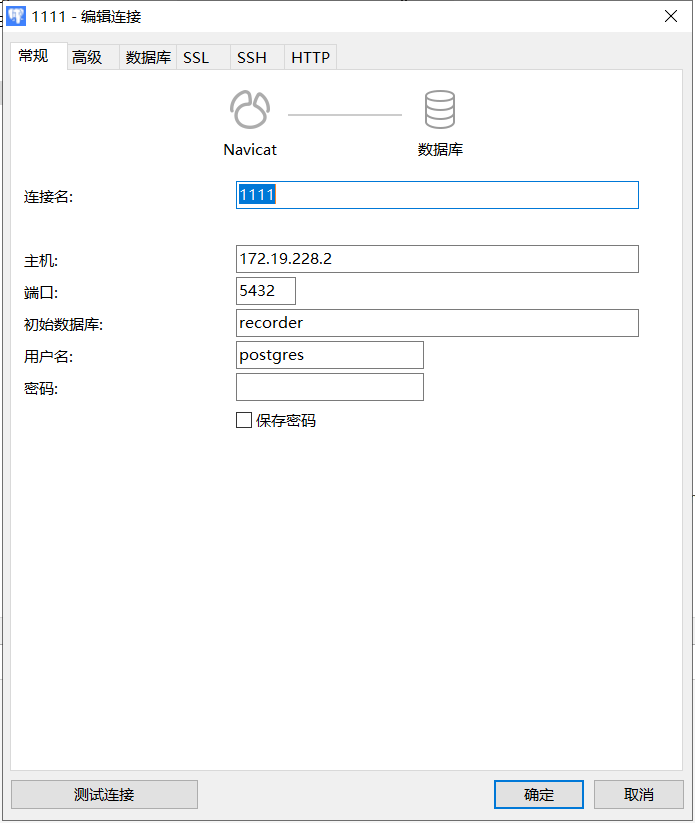Focus the empty 密码 password field
Image resolution: width=695 pixels, height=823 pixels.
click(329, 387)
